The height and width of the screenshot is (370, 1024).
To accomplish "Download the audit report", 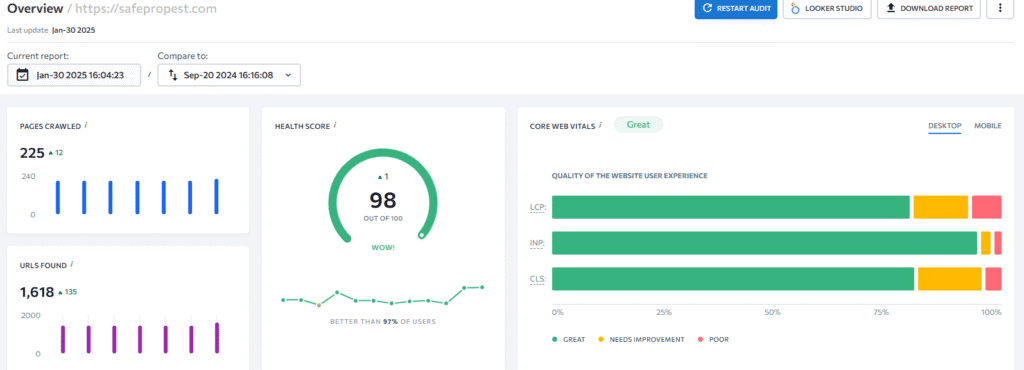I will tap(929, 8).
